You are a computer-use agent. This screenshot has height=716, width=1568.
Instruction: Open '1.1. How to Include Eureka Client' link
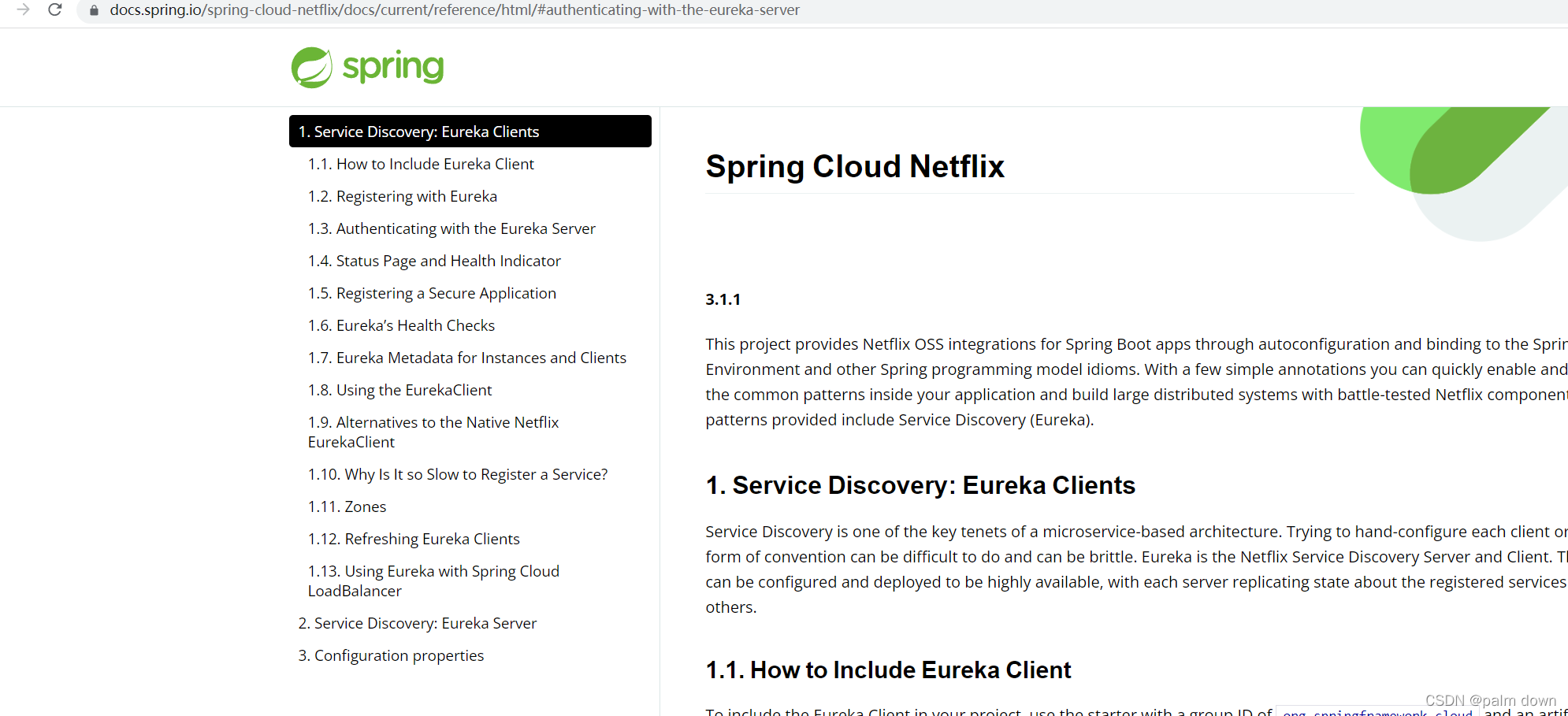pyautogui.click(x=421, y=164)
